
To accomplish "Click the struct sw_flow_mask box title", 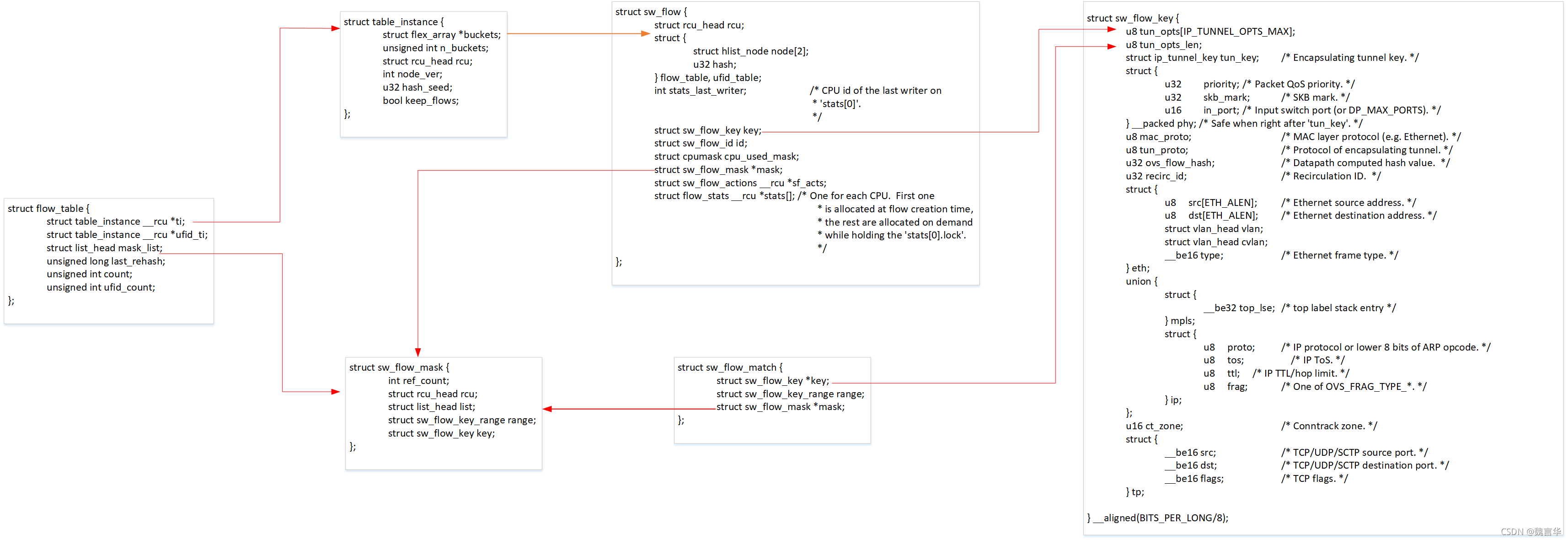I will point(399,367).
